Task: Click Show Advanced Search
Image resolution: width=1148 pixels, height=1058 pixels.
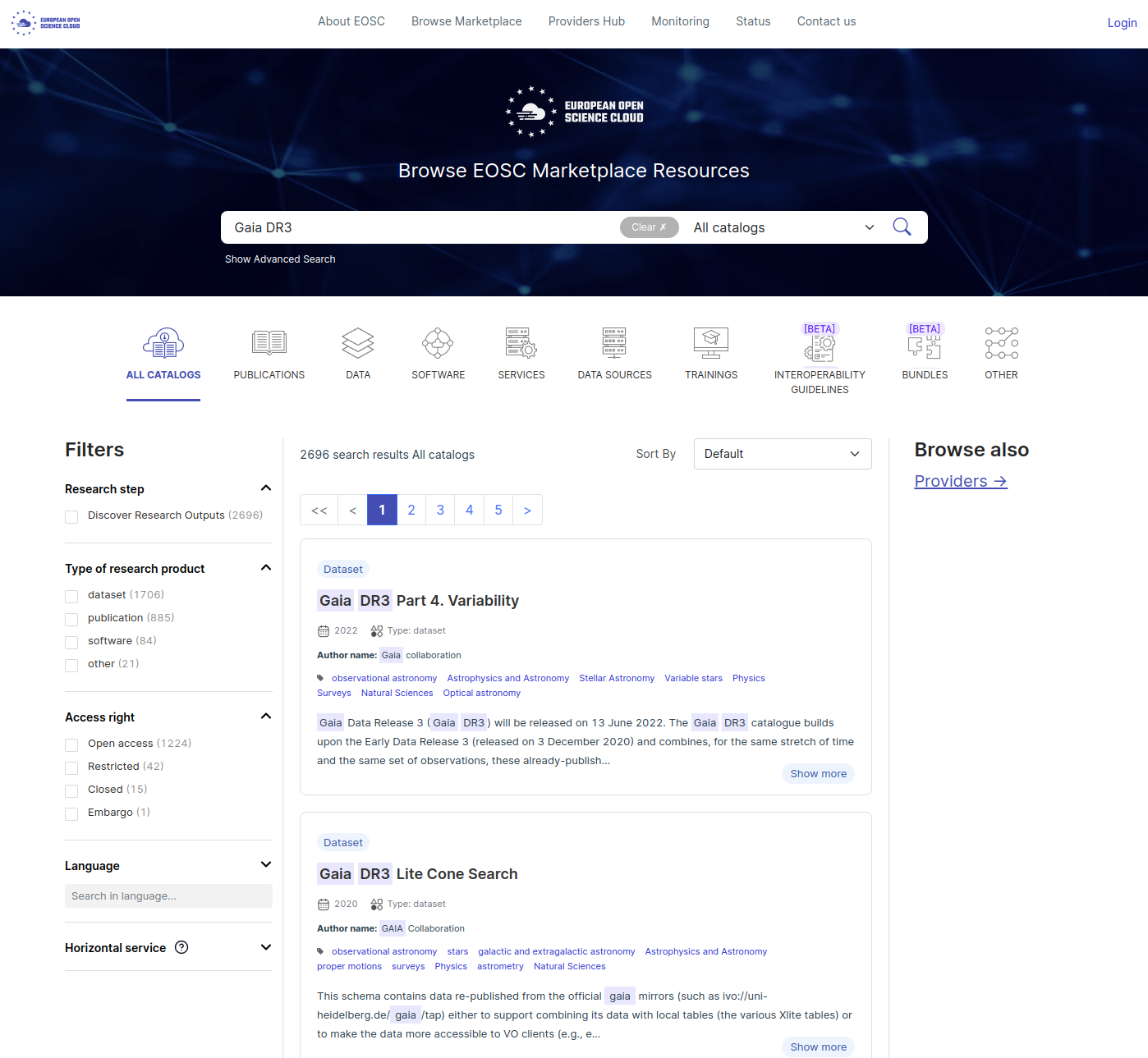Action: point(280,259)
